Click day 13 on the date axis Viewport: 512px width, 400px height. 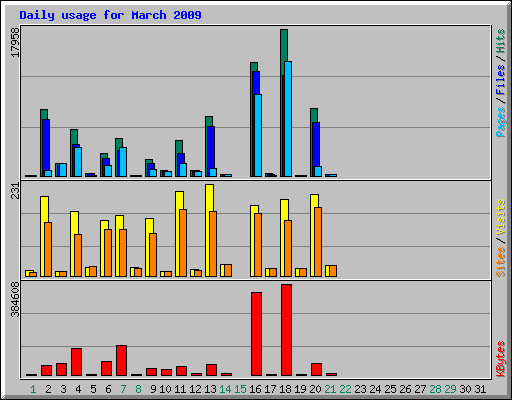tap(210, 389)
